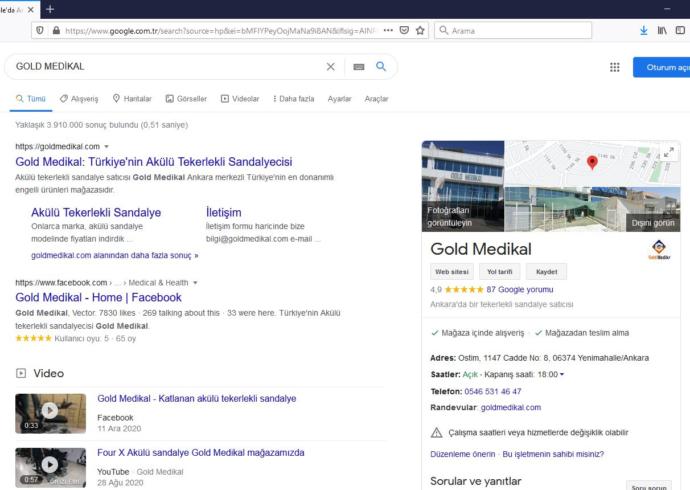Click the warning triangle icon about hours
The height and width of the screenshot is (490, 690).
click(x=436, y=432)
